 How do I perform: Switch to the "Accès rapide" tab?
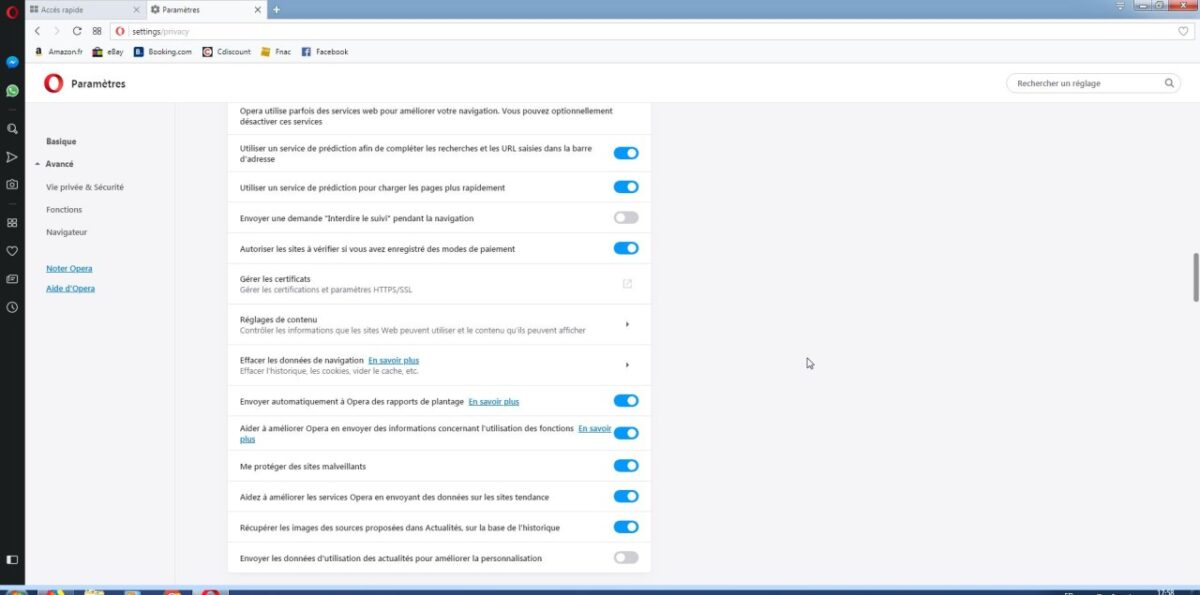(x=84, y=9)
